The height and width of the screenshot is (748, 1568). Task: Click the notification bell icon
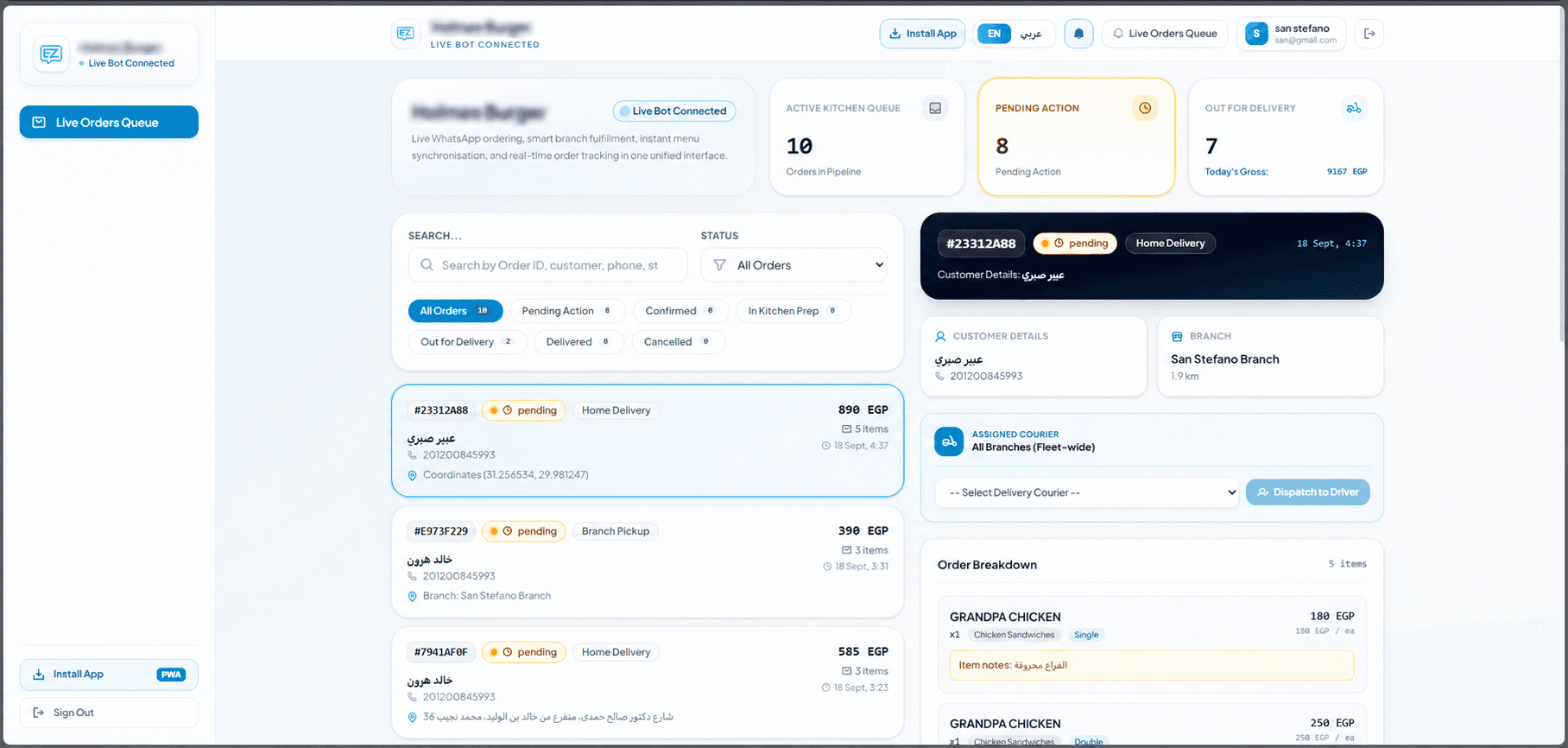click(1078, 34)
